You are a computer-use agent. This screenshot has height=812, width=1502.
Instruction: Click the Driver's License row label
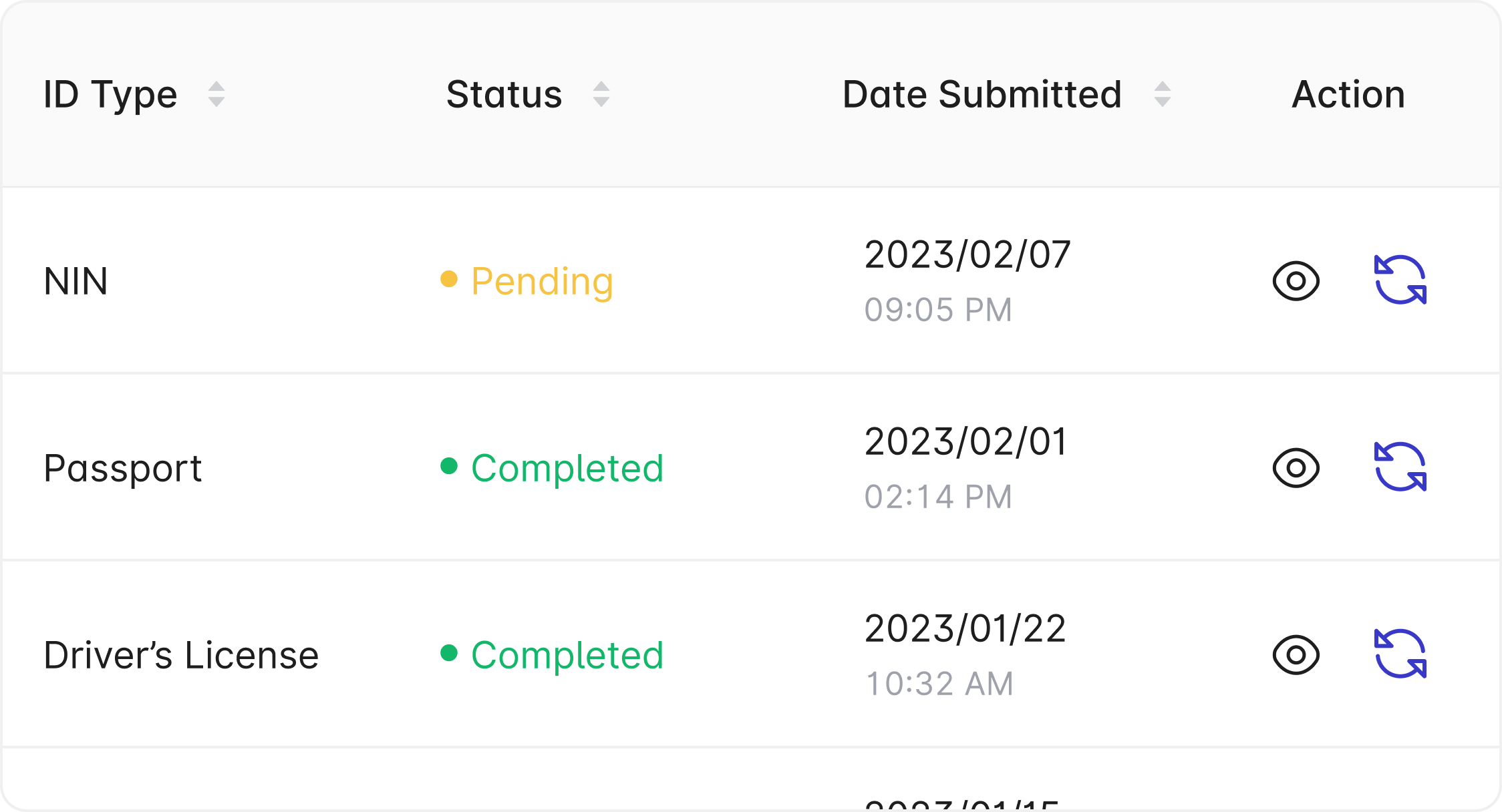point(181,655)
